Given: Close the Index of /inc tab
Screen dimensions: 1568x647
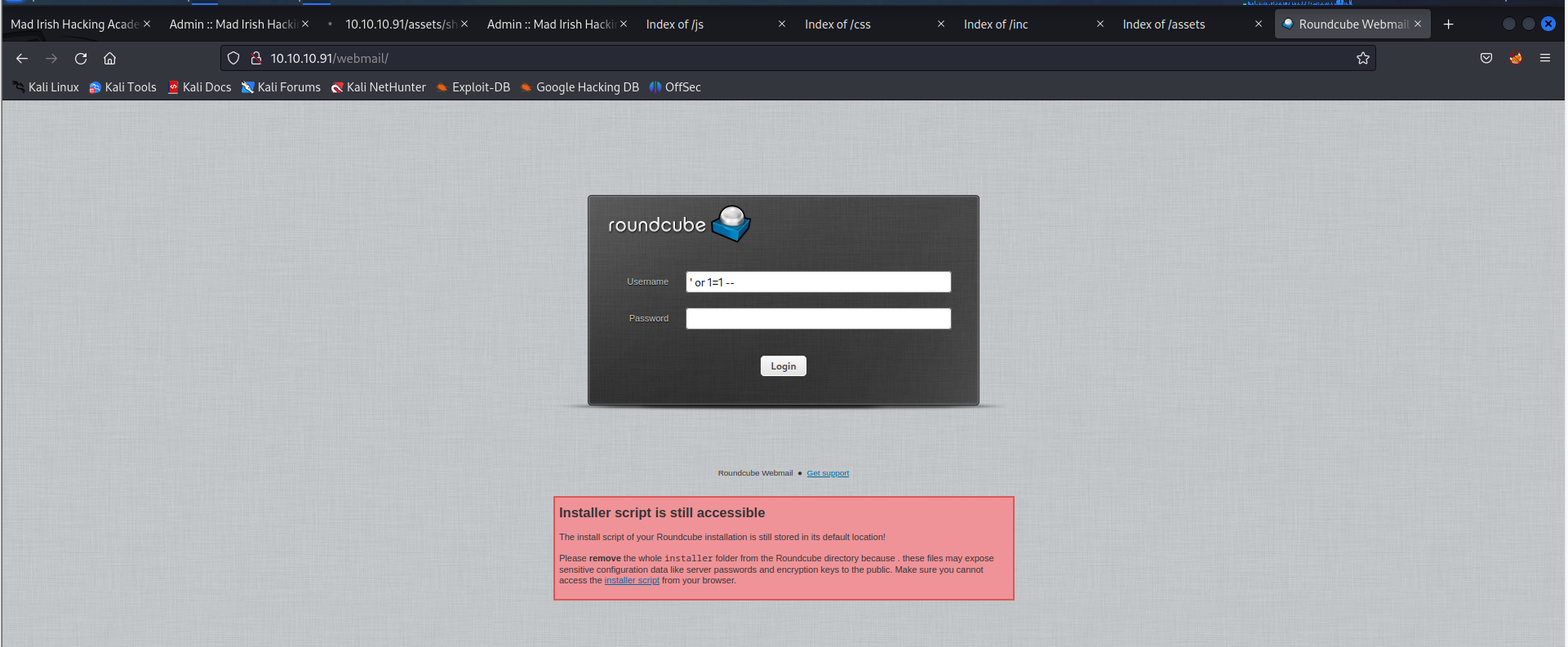Looking at the screenshot, I should pos(1100,24).
